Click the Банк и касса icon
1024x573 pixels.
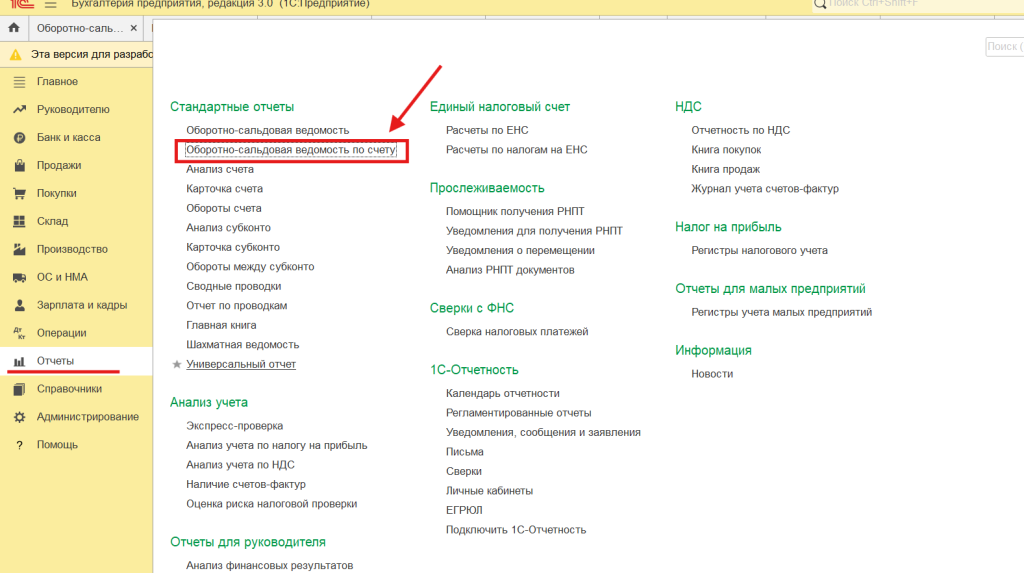pos(20,138)
